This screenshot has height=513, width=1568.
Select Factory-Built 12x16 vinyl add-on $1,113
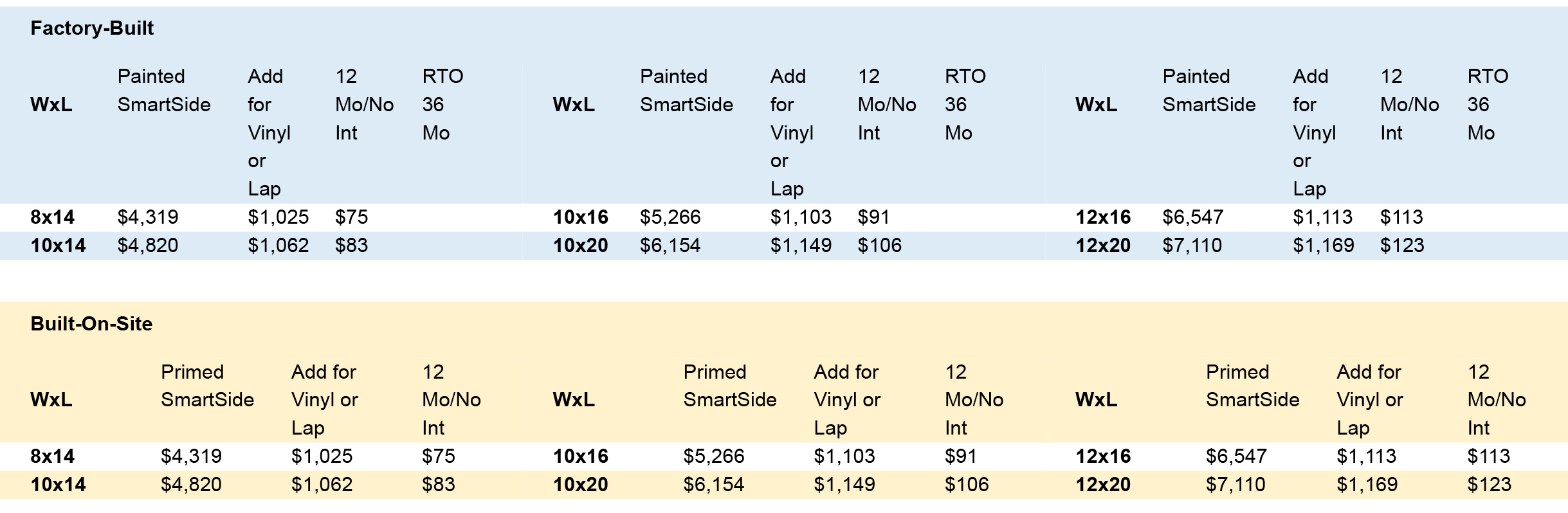pyautogui.click(x=1323, y=217)
